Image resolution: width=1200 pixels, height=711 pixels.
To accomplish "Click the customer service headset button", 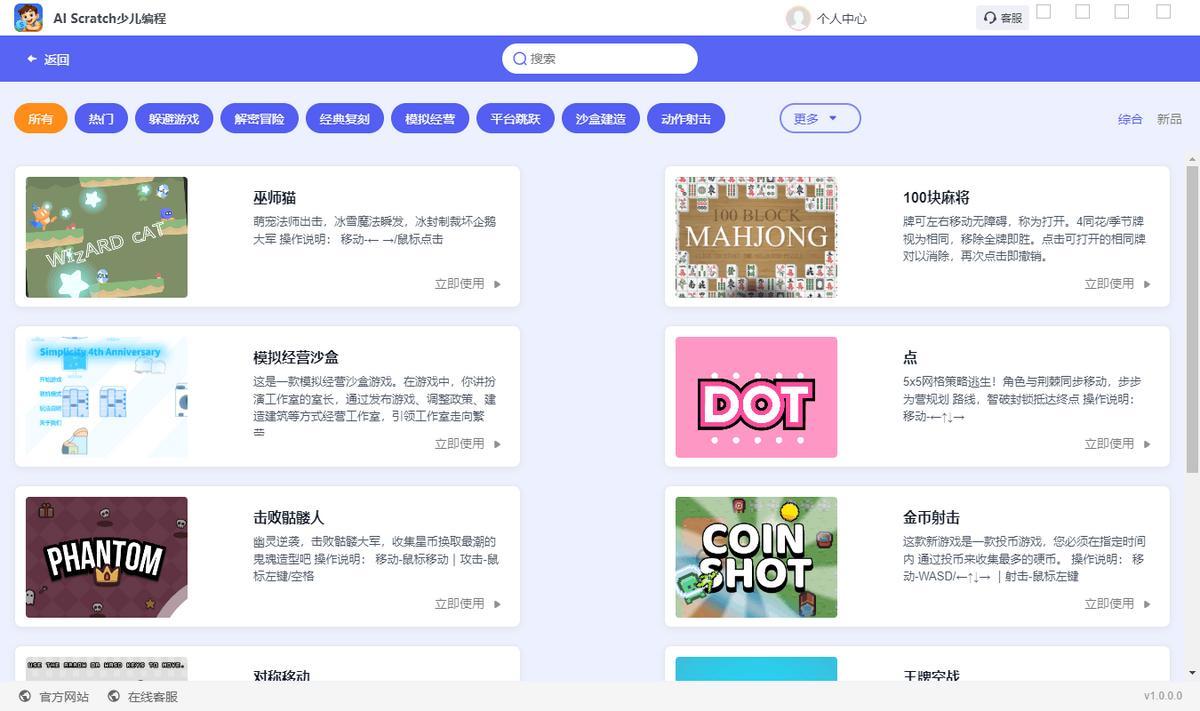I will pos(1002,18).
